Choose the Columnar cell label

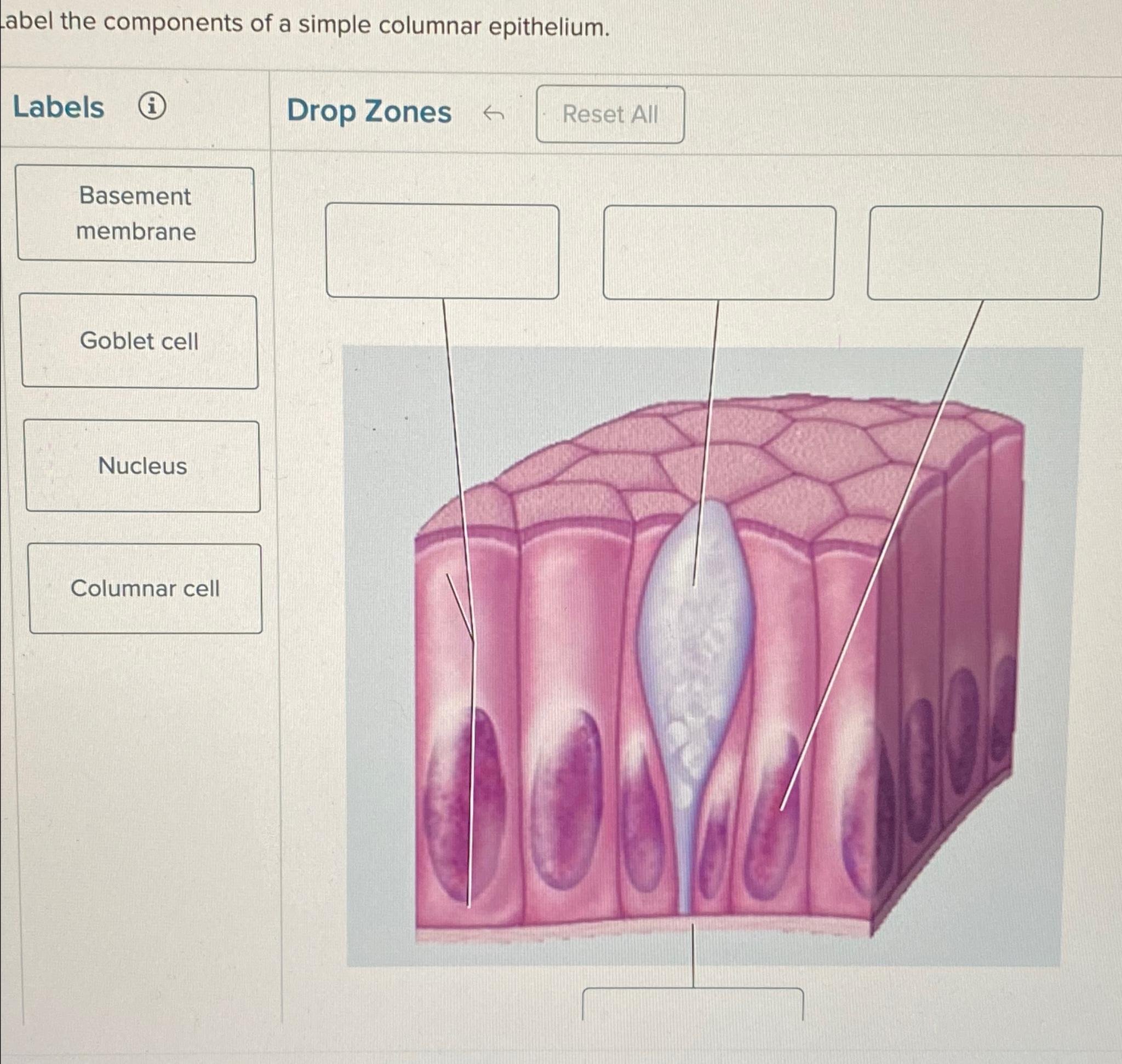145,588
